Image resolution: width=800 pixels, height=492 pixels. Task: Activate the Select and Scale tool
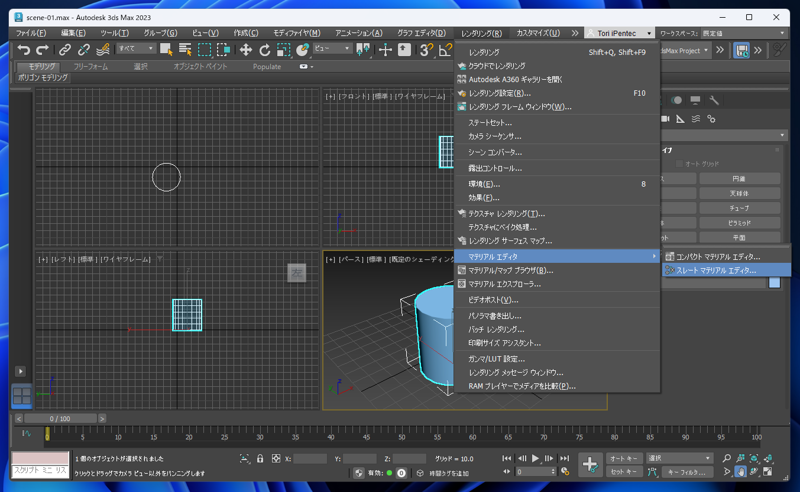click(284, 50)
